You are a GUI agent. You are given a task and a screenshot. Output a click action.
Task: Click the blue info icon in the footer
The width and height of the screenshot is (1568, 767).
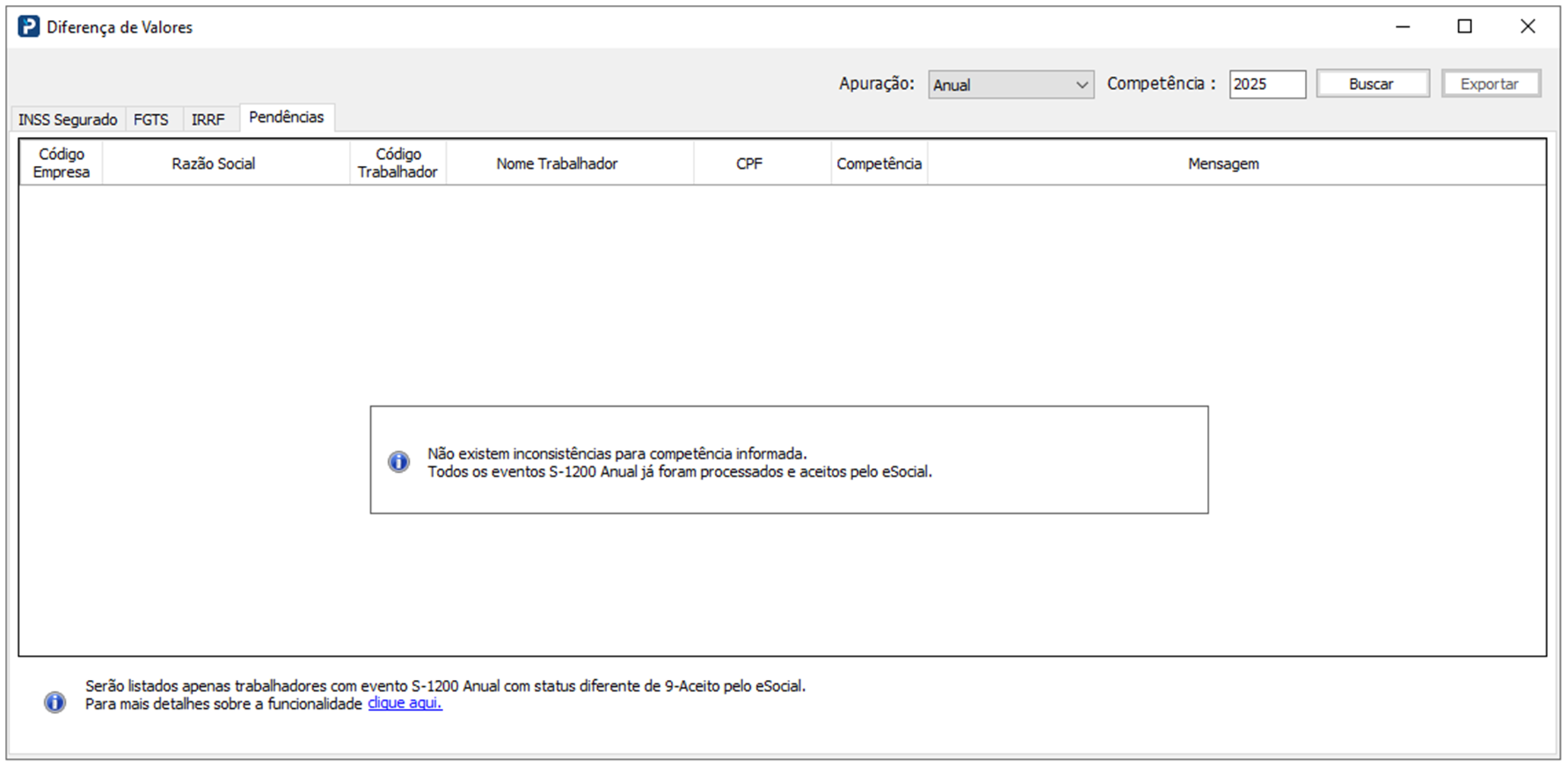(x=55, y=702)
